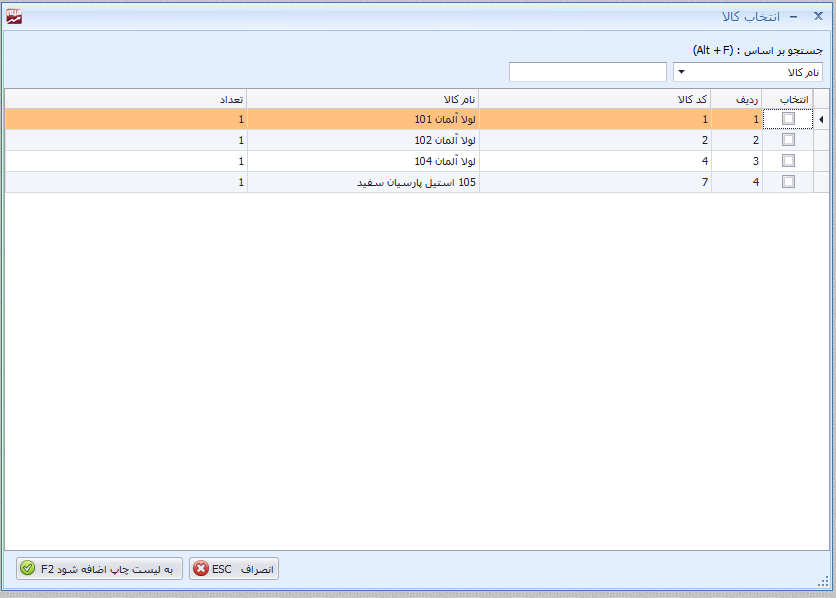836x598 pixels.
Task: Select the لولا آلمان 102 name cell
Action: click(363, 140)
